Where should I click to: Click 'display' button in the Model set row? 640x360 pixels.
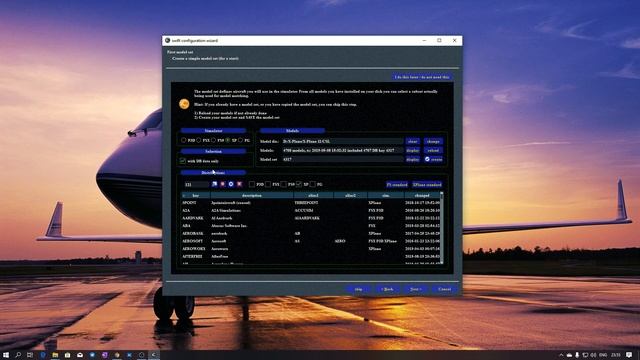click(413, 159)
